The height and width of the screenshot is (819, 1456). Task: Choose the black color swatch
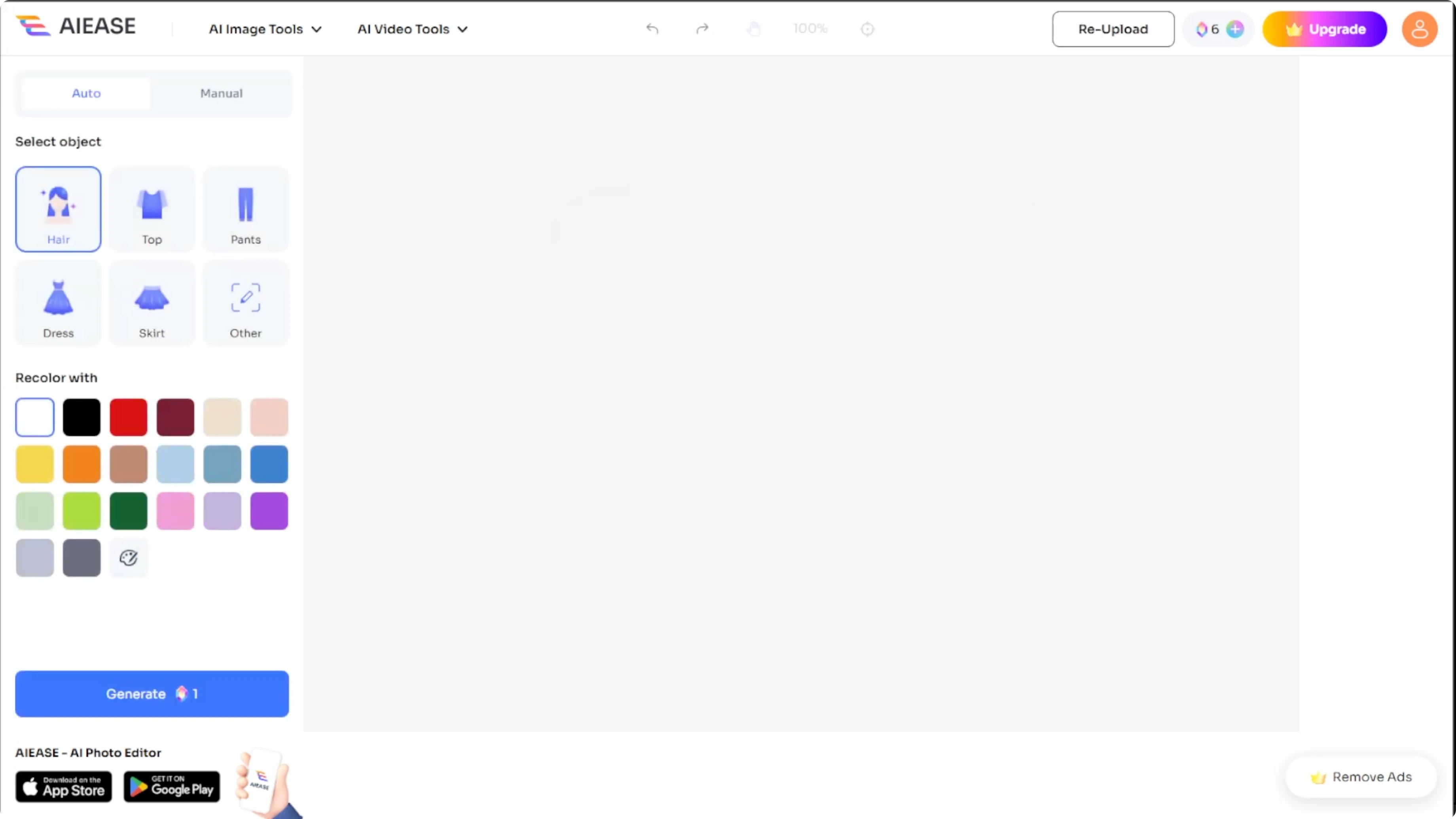pyautogui.click(x=82, y=417)
